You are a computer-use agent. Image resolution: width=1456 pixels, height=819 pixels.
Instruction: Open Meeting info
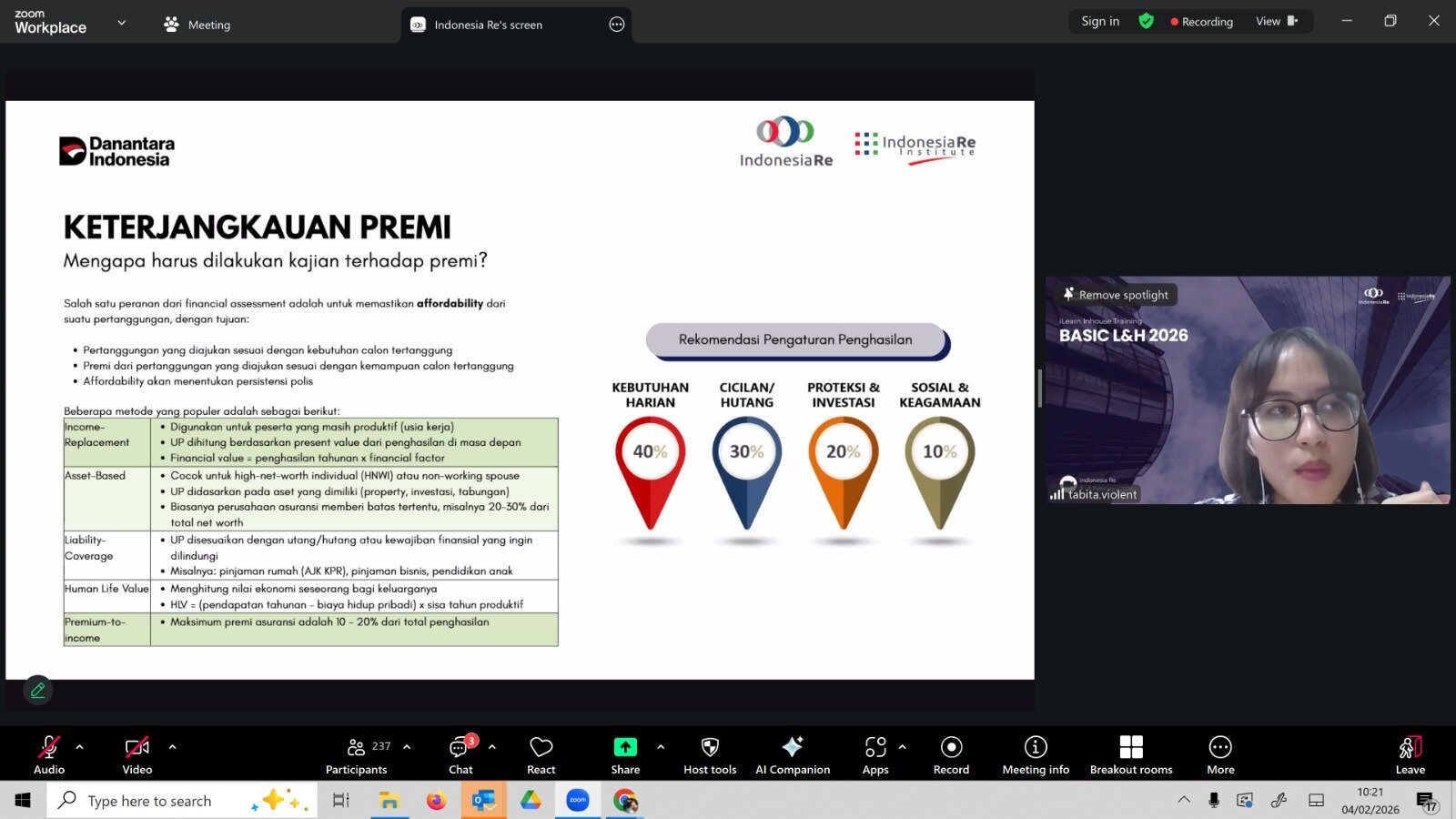pos(1036,755)
